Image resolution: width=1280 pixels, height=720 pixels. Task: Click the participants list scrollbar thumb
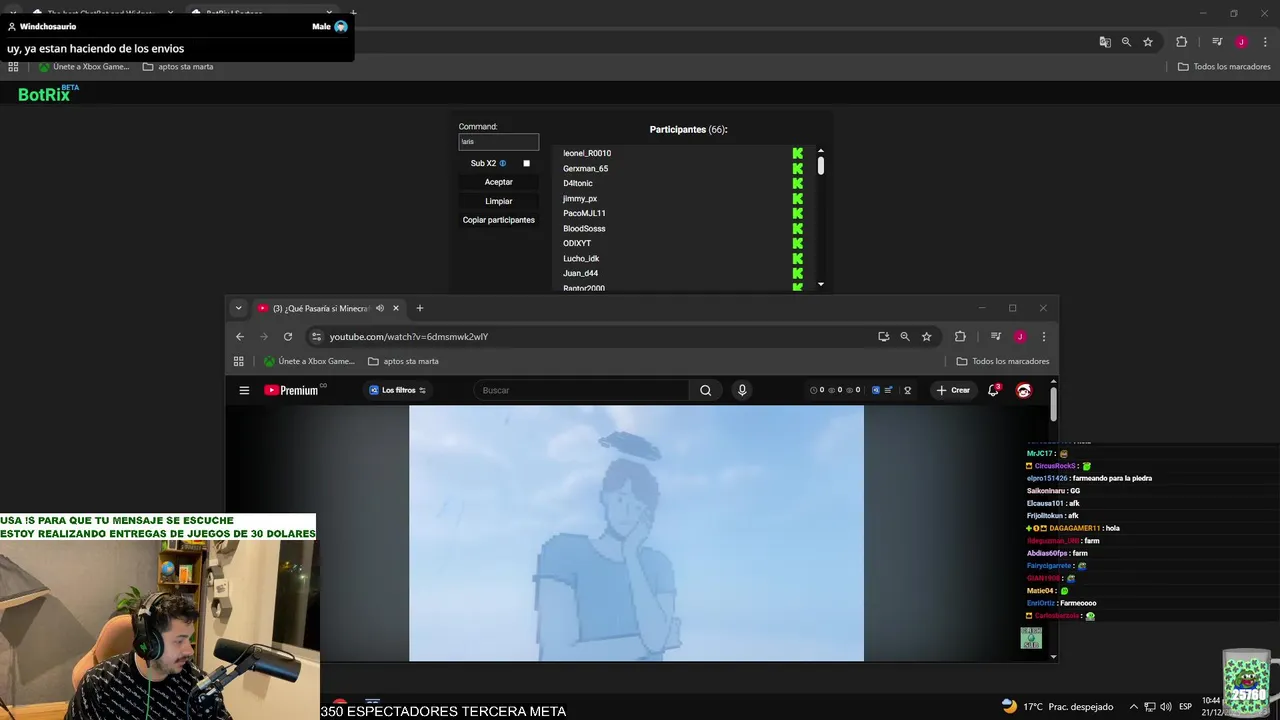pyautogui.click(x=820, y=166)
